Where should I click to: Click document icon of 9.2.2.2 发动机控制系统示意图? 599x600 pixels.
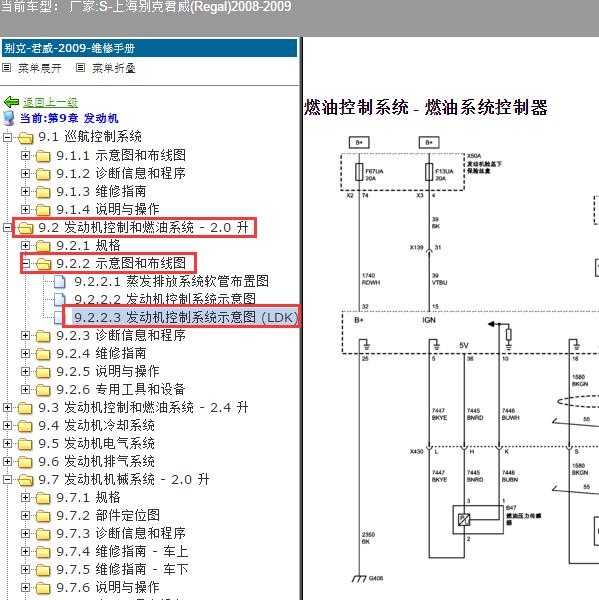tap(59, 299)
